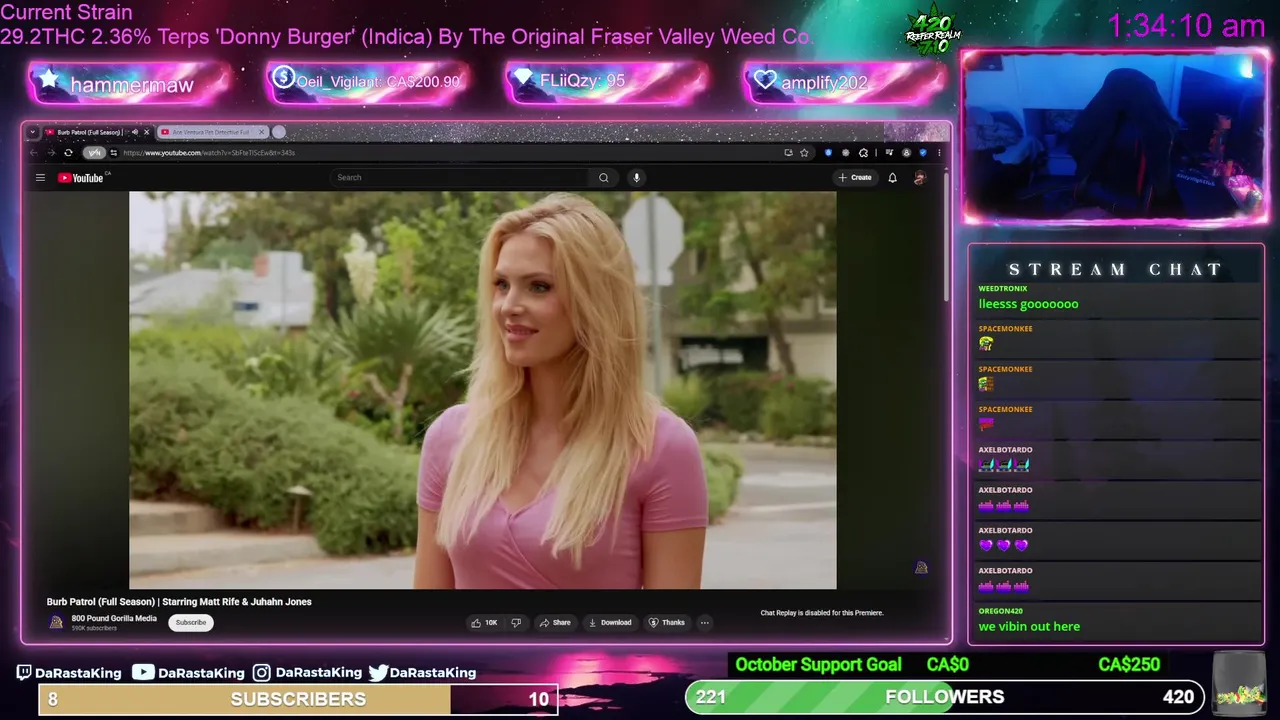Open the YouTube account avatar menu
This screenshot has height=720, width=1280.
919,178
